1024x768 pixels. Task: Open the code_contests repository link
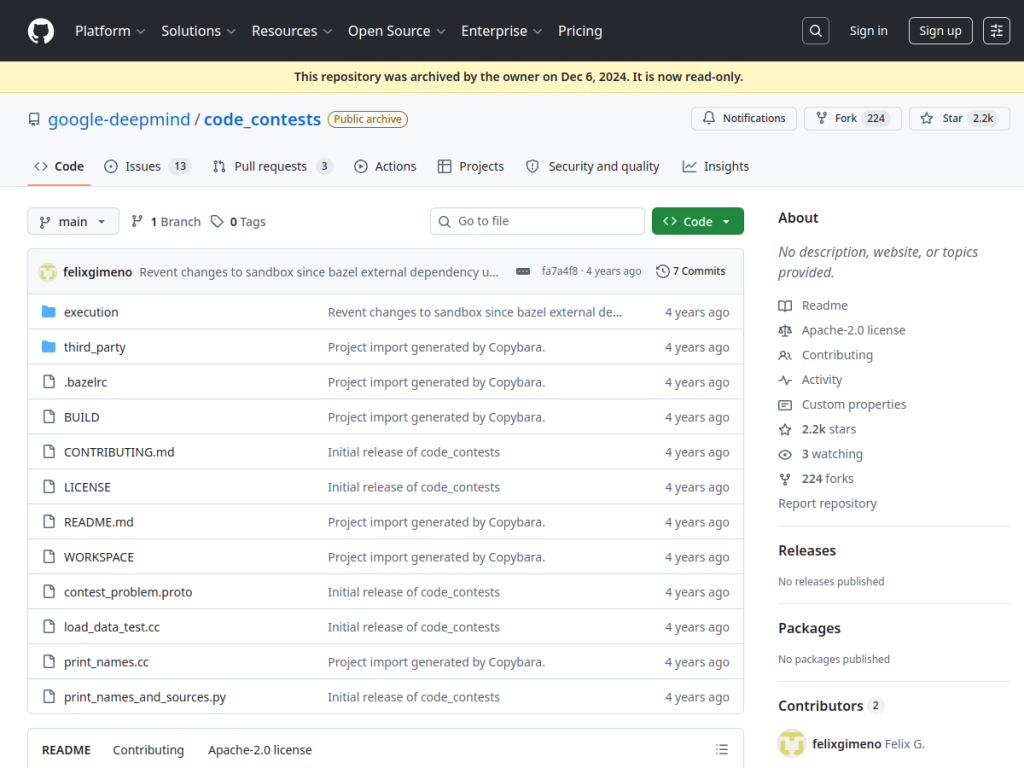tap(263, 120)
